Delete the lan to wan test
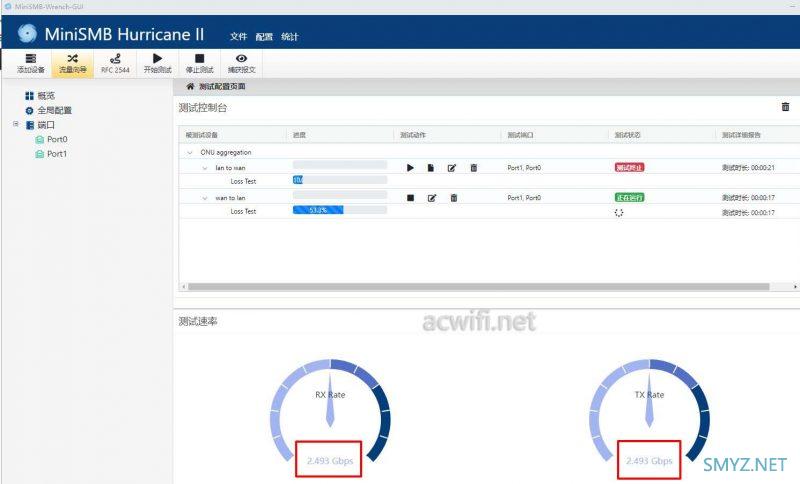The image size is (800, 484). 473,167
